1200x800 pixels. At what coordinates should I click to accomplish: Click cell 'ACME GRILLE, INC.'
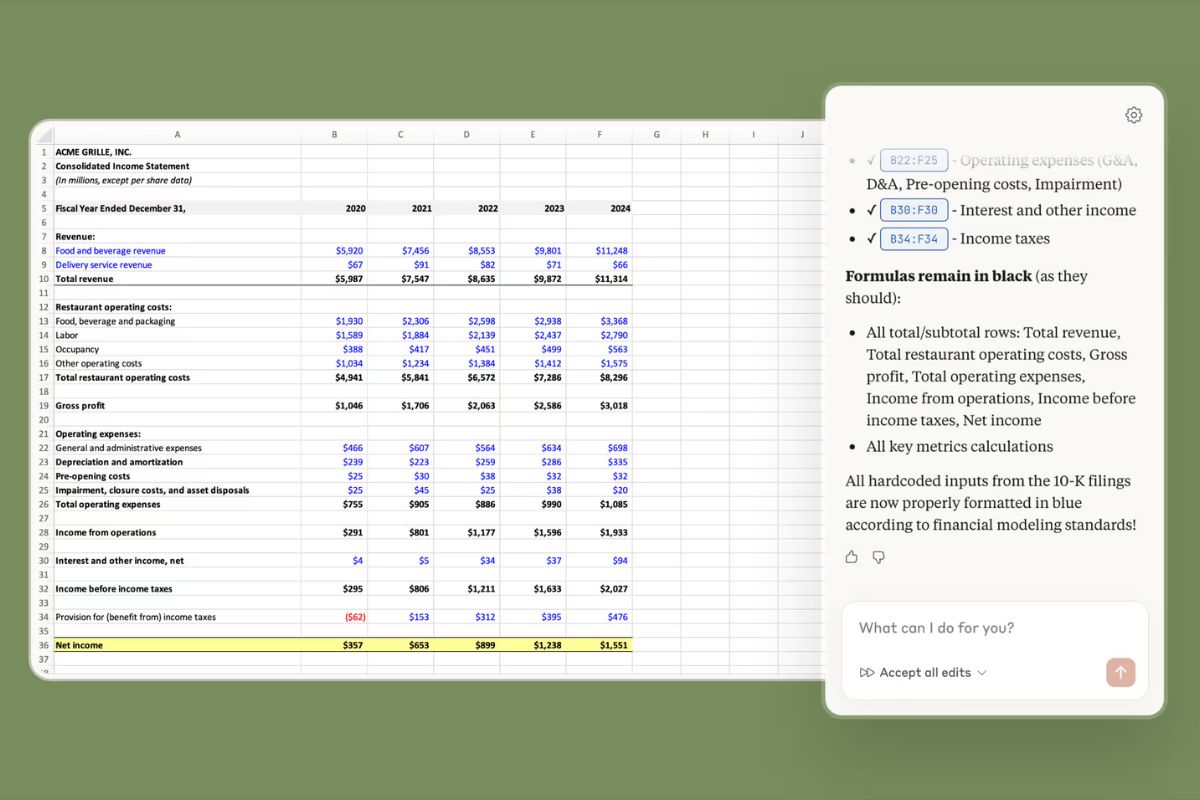tap(93, 152)
